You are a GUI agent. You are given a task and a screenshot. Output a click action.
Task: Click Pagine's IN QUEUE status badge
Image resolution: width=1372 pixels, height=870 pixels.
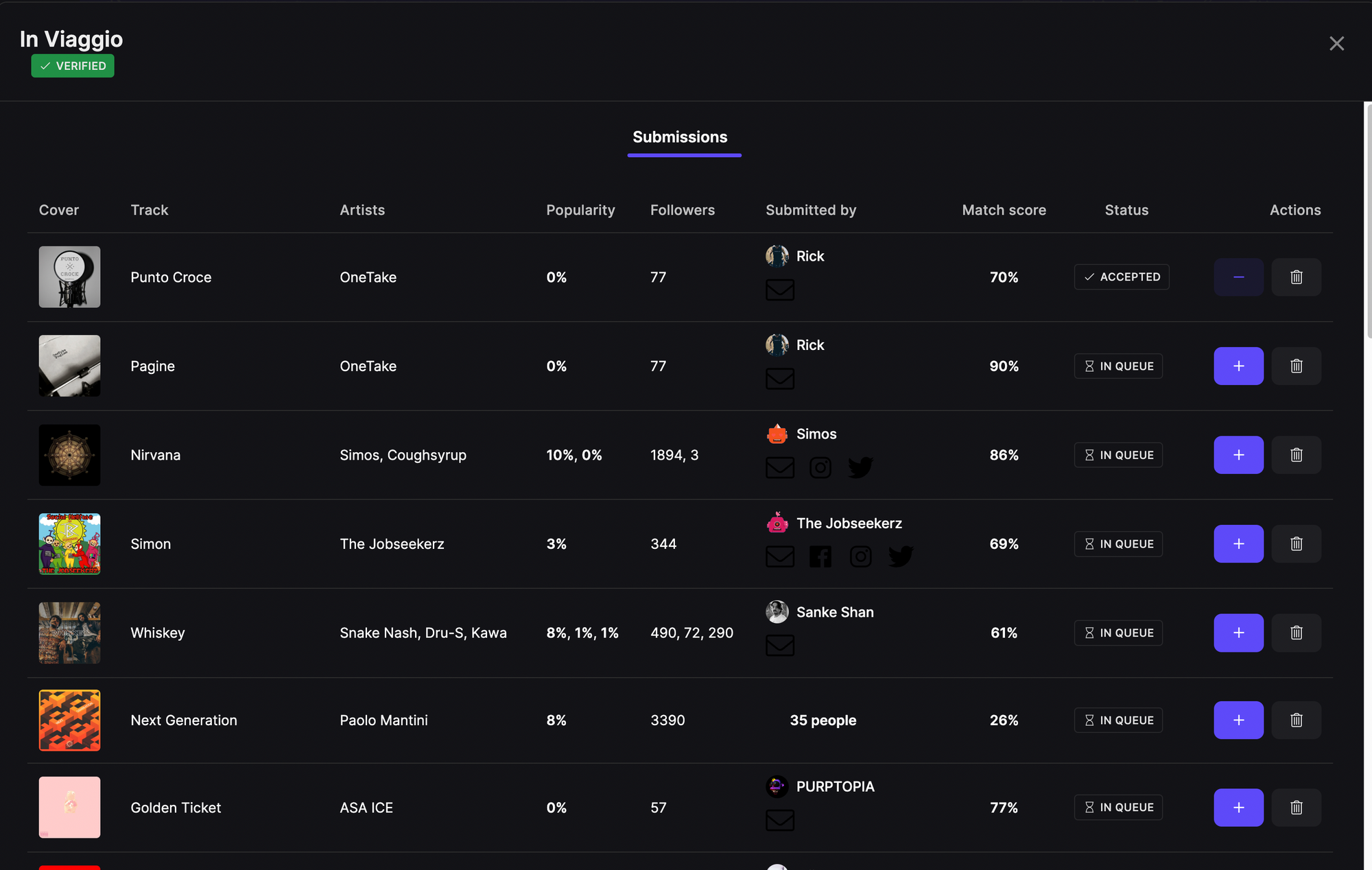[x=1118, y=366]
